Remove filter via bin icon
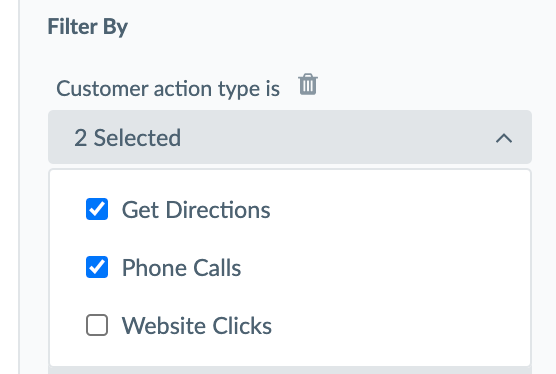Screen dimensions: 556x374 tap(308, 84)
